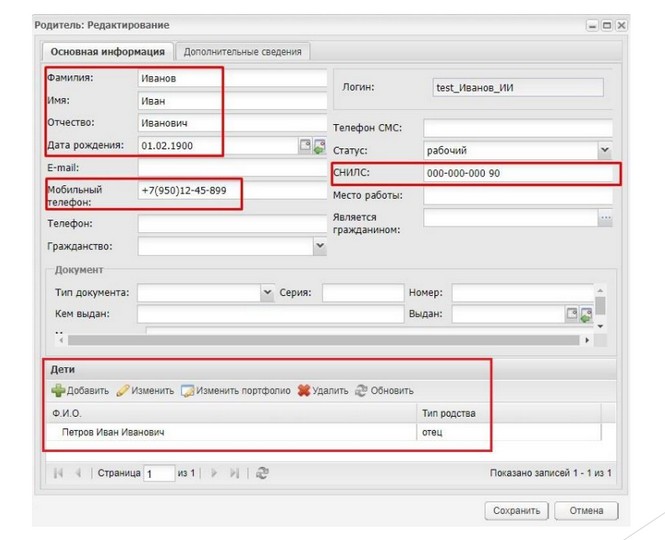The height and width of the screenshot is (540, 665).
Task: Refresh the list with Обновить
Action: 361,391
